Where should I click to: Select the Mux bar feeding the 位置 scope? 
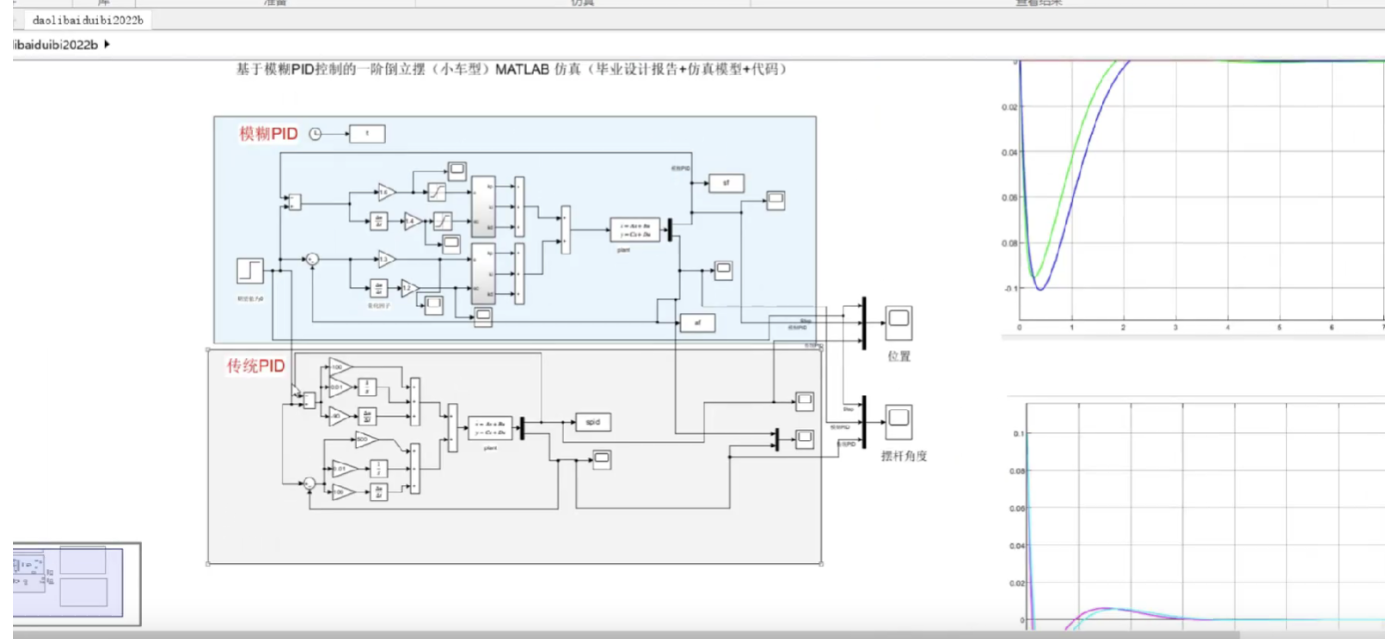(863, 322)
